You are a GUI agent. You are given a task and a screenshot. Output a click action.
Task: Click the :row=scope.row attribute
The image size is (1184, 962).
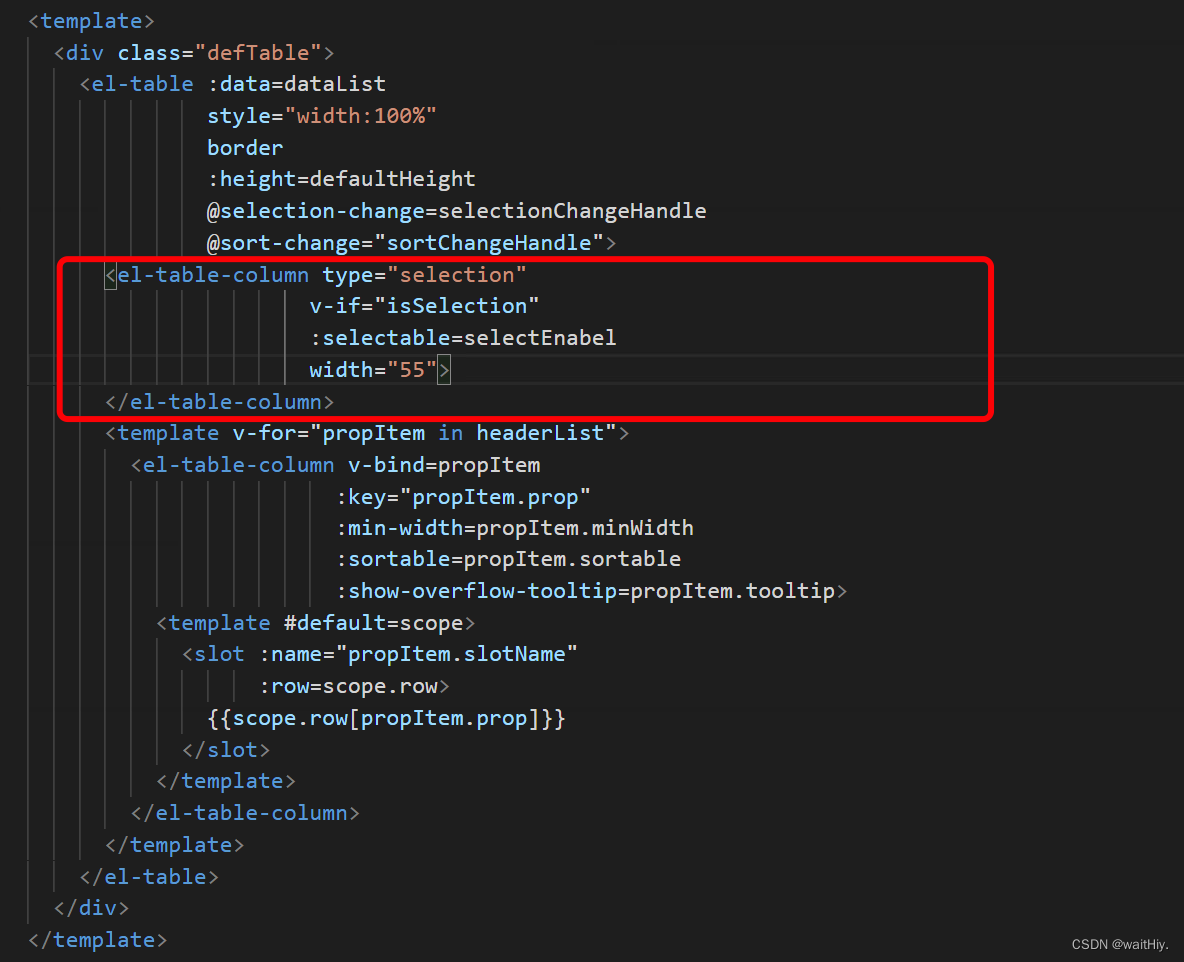click(348, 686)
